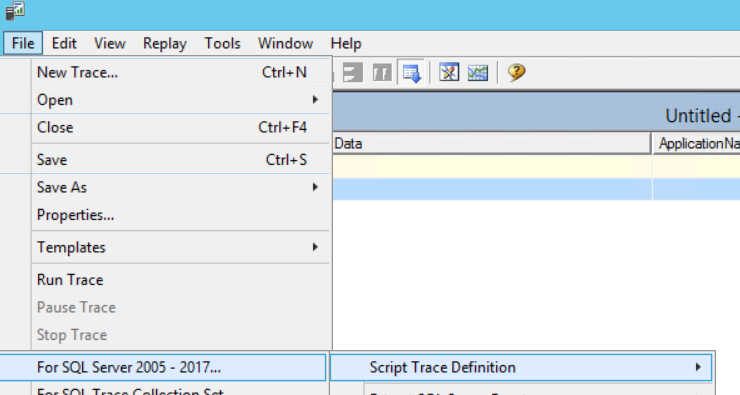The width and height of the screenshot is (740, 395).
Task: Click the greyed-out Grouped View toolbar icon
Action: pyautogui.click(x=382, y=73)
